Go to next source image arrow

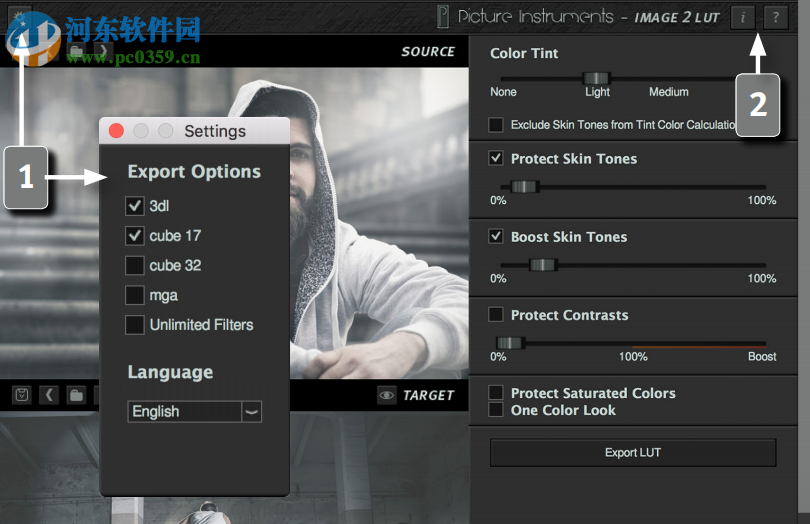tap(104, 51)
